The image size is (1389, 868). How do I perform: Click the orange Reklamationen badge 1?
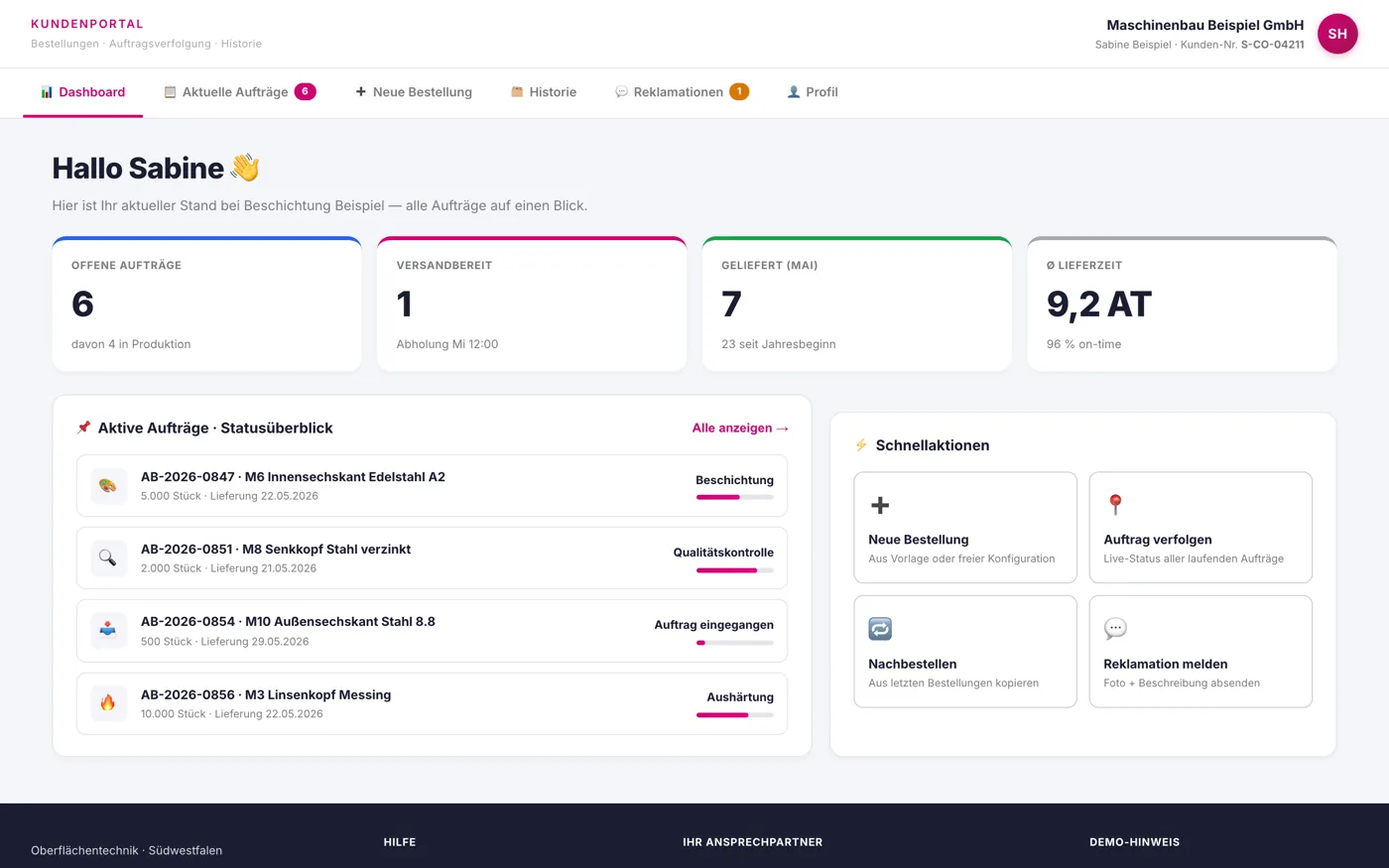(x=739, y=91)
